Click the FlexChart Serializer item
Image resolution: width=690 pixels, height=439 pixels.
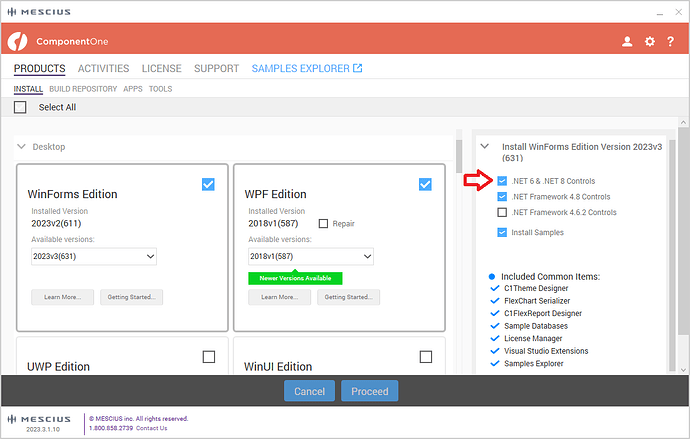537,301
